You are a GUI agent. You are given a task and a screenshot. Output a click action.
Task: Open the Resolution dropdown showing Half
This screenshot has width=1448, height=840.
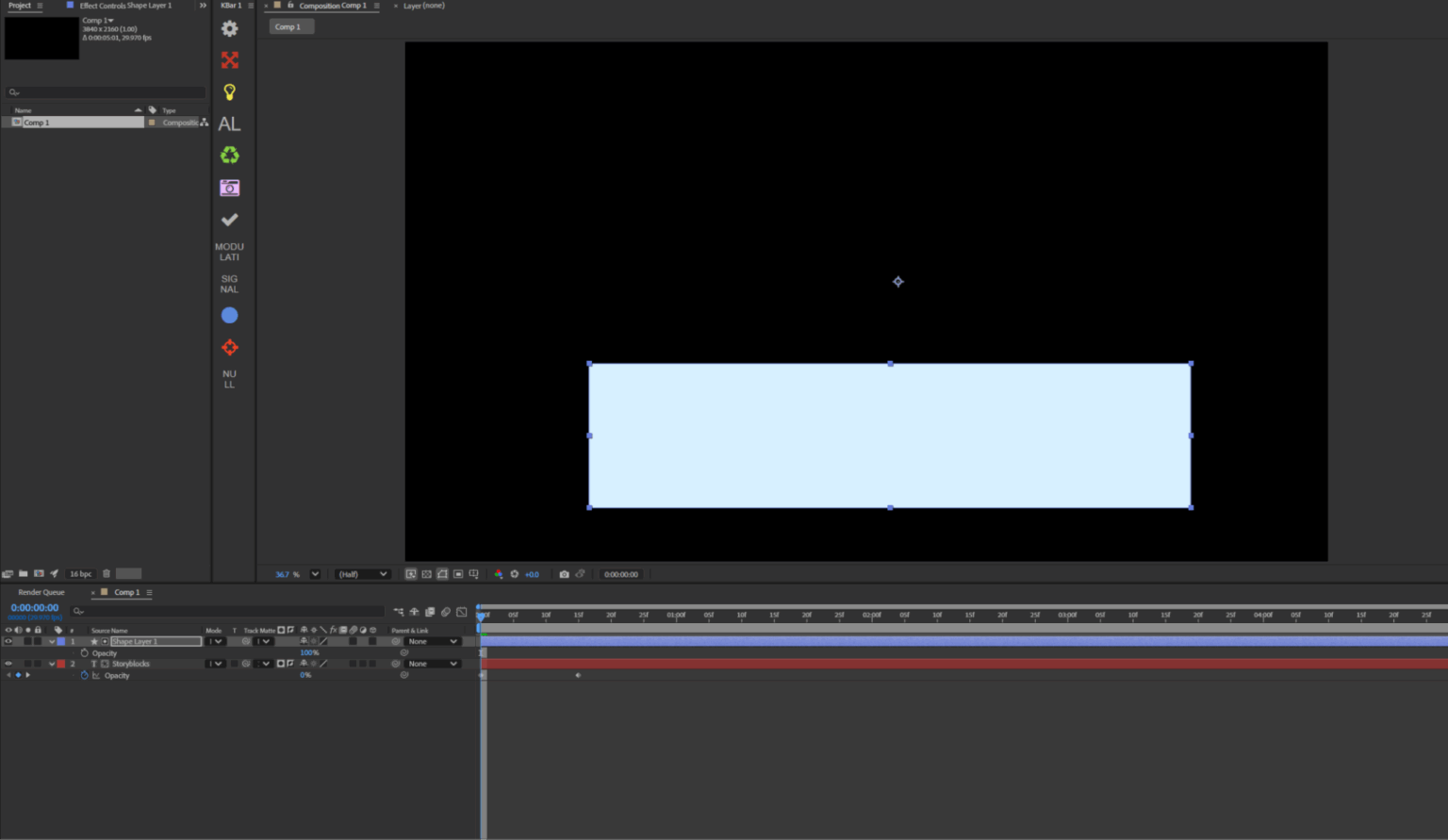click(362, 573)
